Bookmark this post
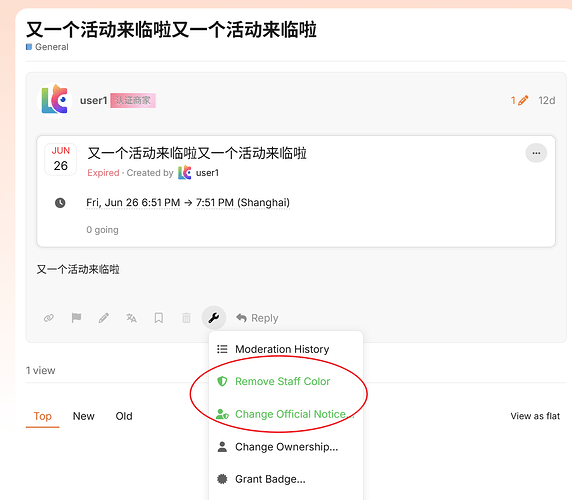The image size is (572, 500). 159,318
